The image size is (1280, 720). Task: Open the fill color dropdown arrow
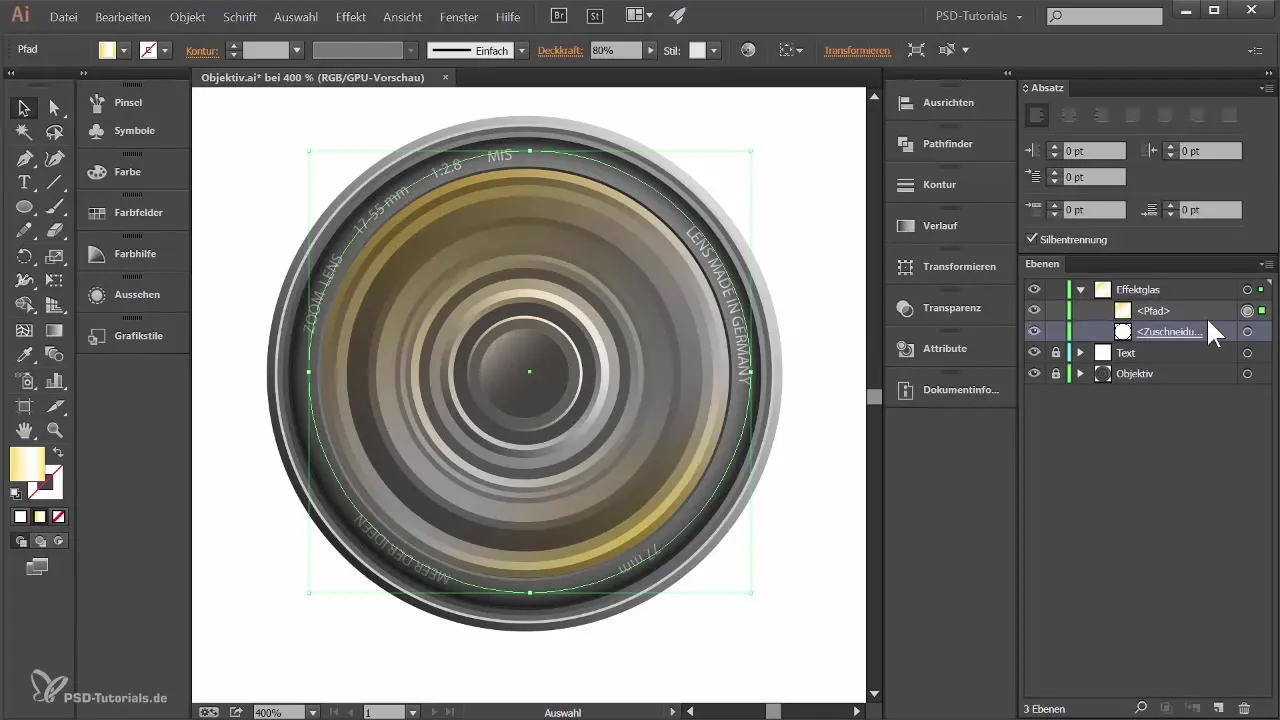[x=125, y=50]
